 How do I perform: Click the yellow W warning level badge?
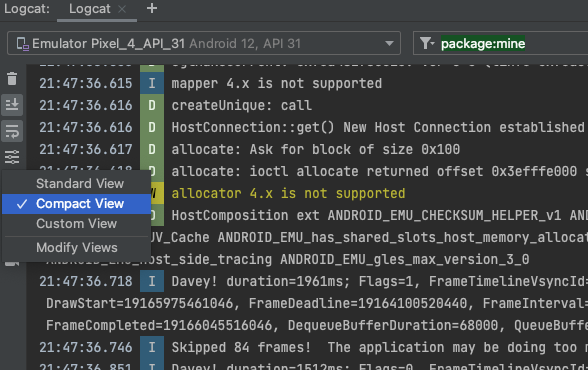[x=157, y=193]
